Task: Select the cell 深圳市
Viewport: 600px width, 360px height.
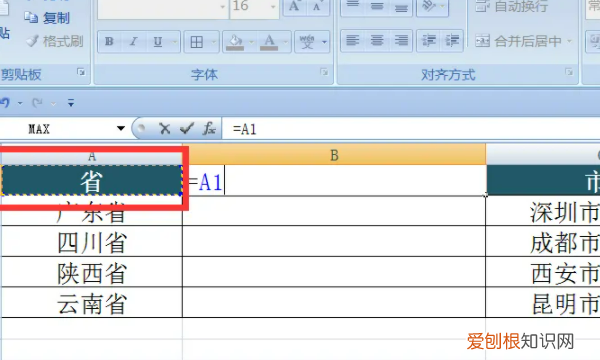Action: point(543,212)
